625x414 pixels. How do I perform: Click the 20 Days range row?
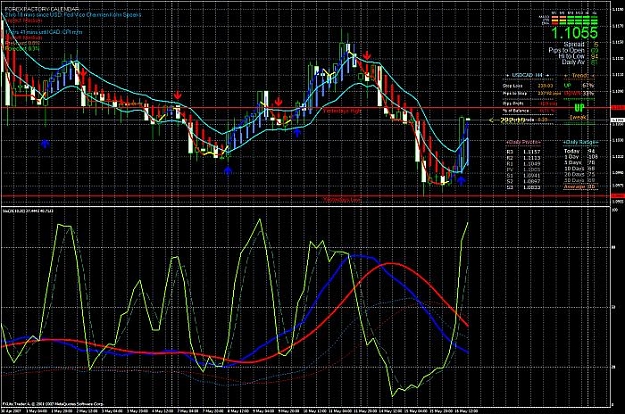(580, 174)
